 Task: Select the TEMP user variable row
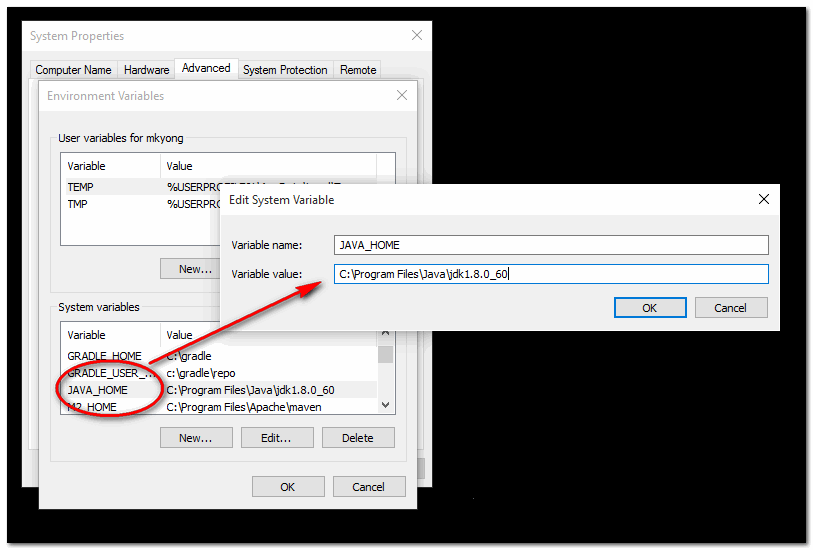(x=142, y=187)
